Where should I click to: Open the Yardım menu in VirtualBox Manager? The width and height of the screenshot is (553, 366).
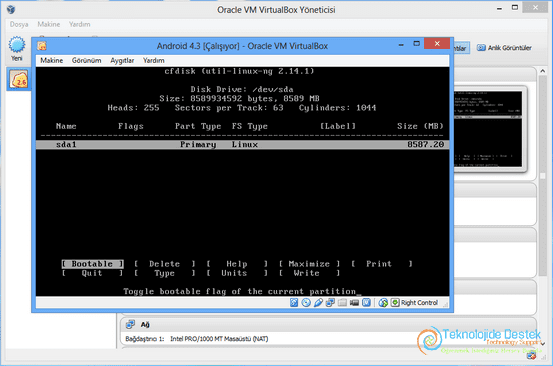(x=80, y=24)
